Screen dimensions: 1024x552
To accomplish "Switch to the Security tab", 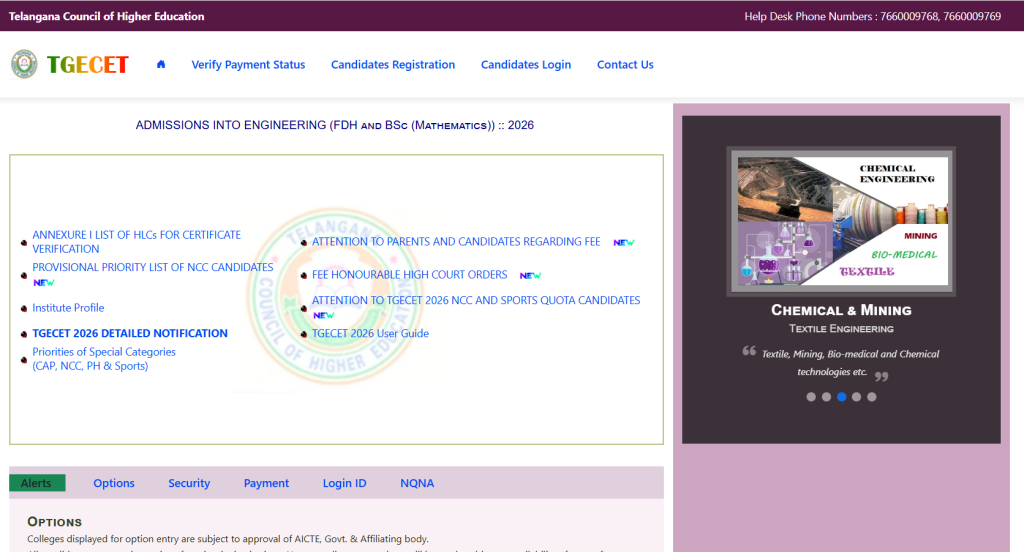I will pos(189,483).
